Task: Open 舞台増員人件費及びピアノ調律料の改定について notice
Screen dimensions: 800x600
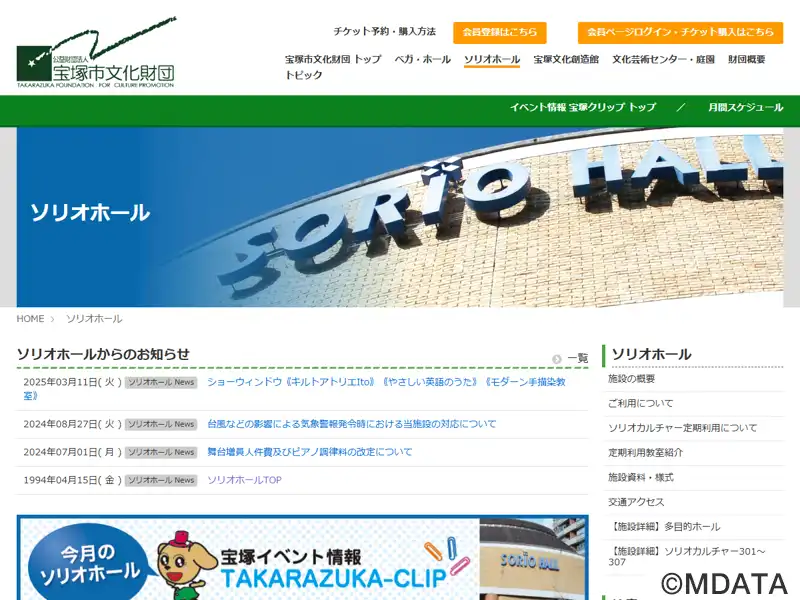Action: click(x=310, y=452)
